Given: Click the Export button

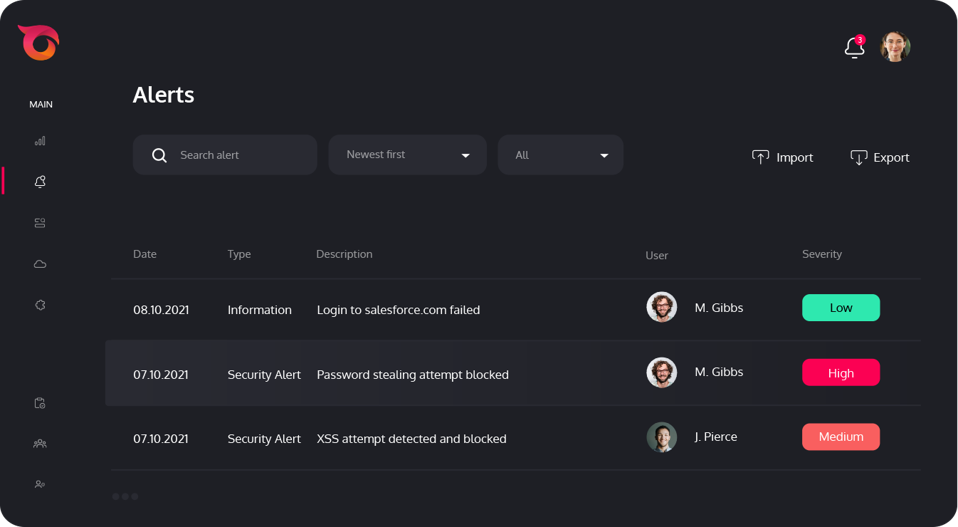Looking at the screenshot, I should (879, 157).
